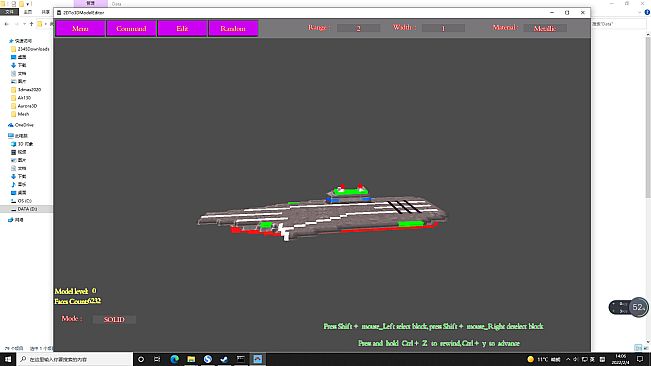Open terminal window icon on taskbar
The image size is (651, 366).
coord(241,359)
